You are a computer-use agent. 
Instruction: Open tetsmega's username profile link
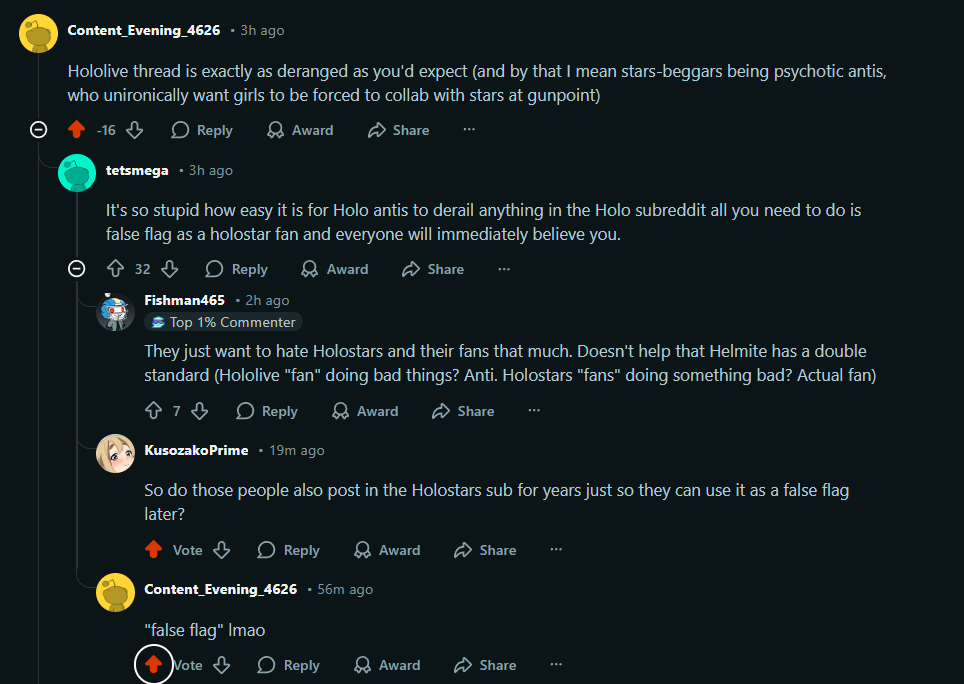137,170
